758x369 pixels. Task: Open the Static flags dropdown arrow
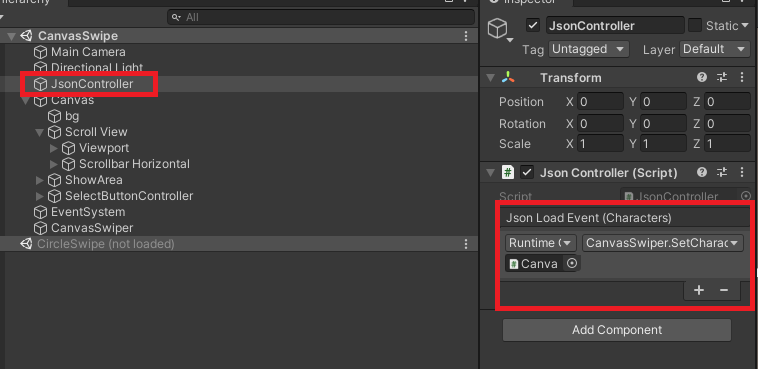tap(745, 26)
